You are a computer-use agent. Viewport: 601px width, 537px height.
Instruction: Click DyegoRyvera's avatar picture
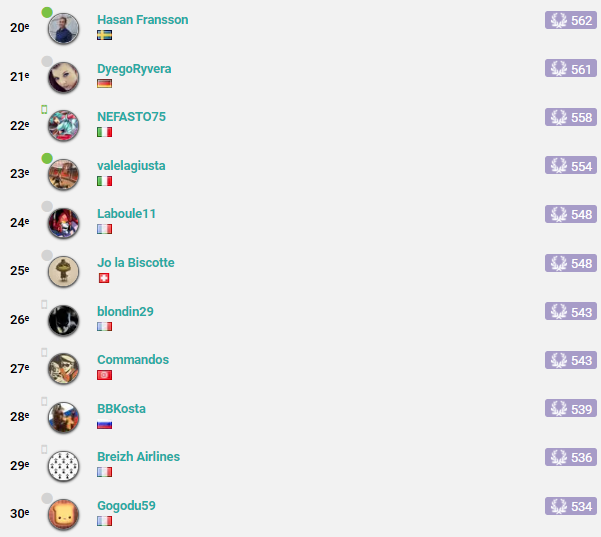pos(63,77)
